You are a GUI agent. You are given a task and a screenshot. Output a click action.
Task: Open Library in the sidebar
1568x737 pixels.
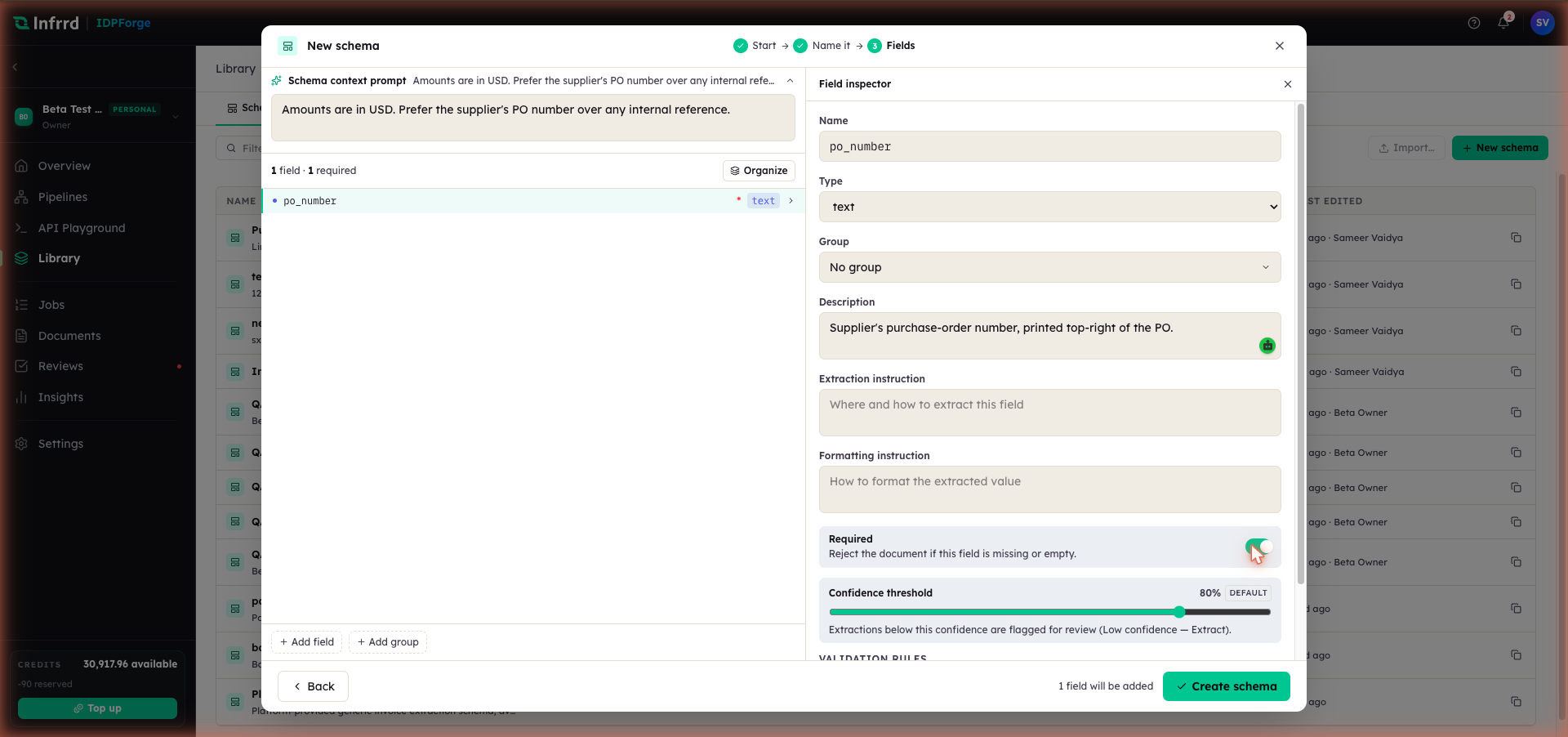59,258
